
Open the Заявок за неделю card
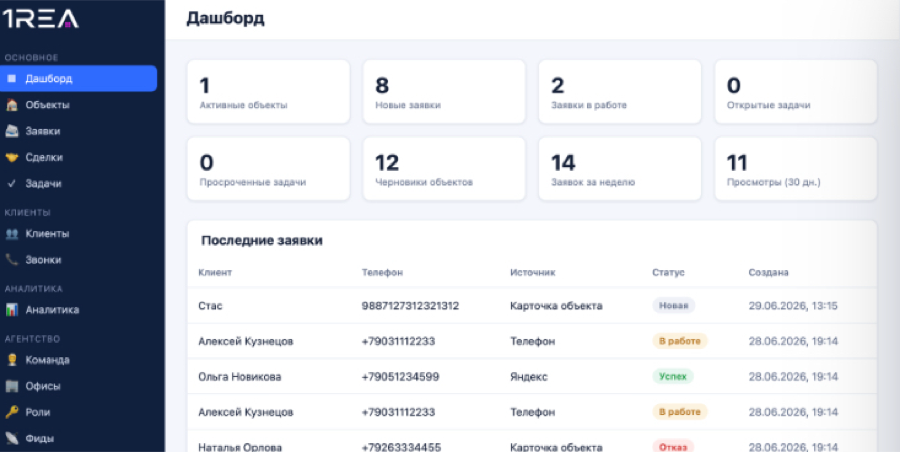click(x=620, y=169)
